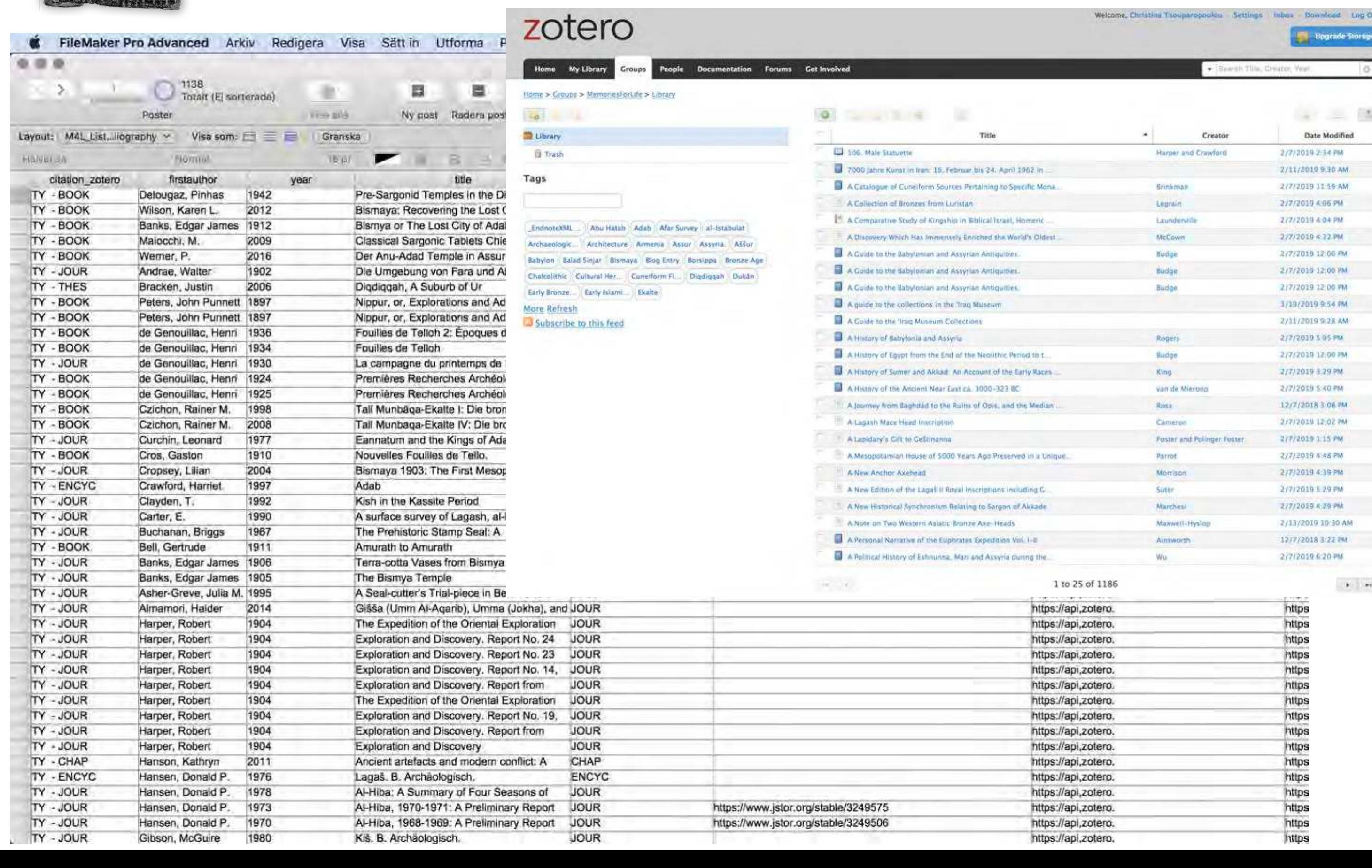
Task: Go to next page arrow in Zotero pager
Action: point(1347,584)
